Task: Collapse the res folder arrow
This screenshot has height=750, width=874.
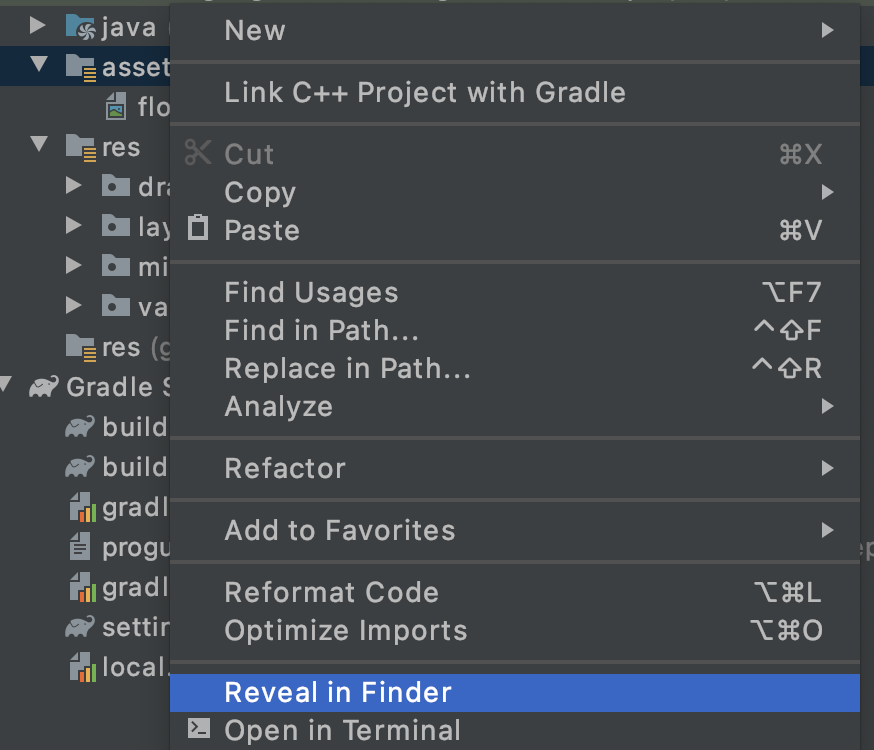Action: (x=40, y=146)
